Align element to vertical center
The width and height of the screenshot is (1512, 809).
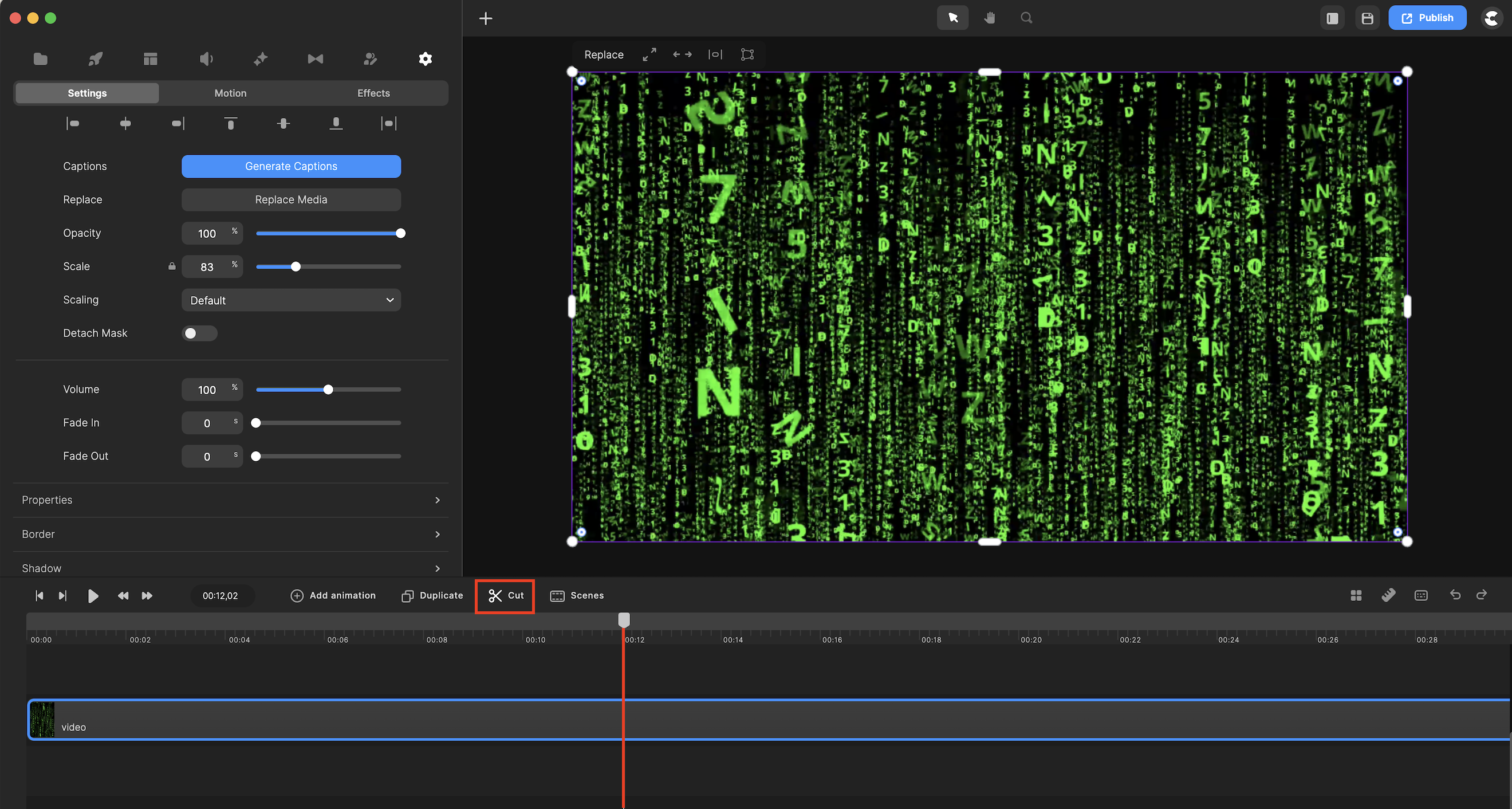(x=283, y=123)
